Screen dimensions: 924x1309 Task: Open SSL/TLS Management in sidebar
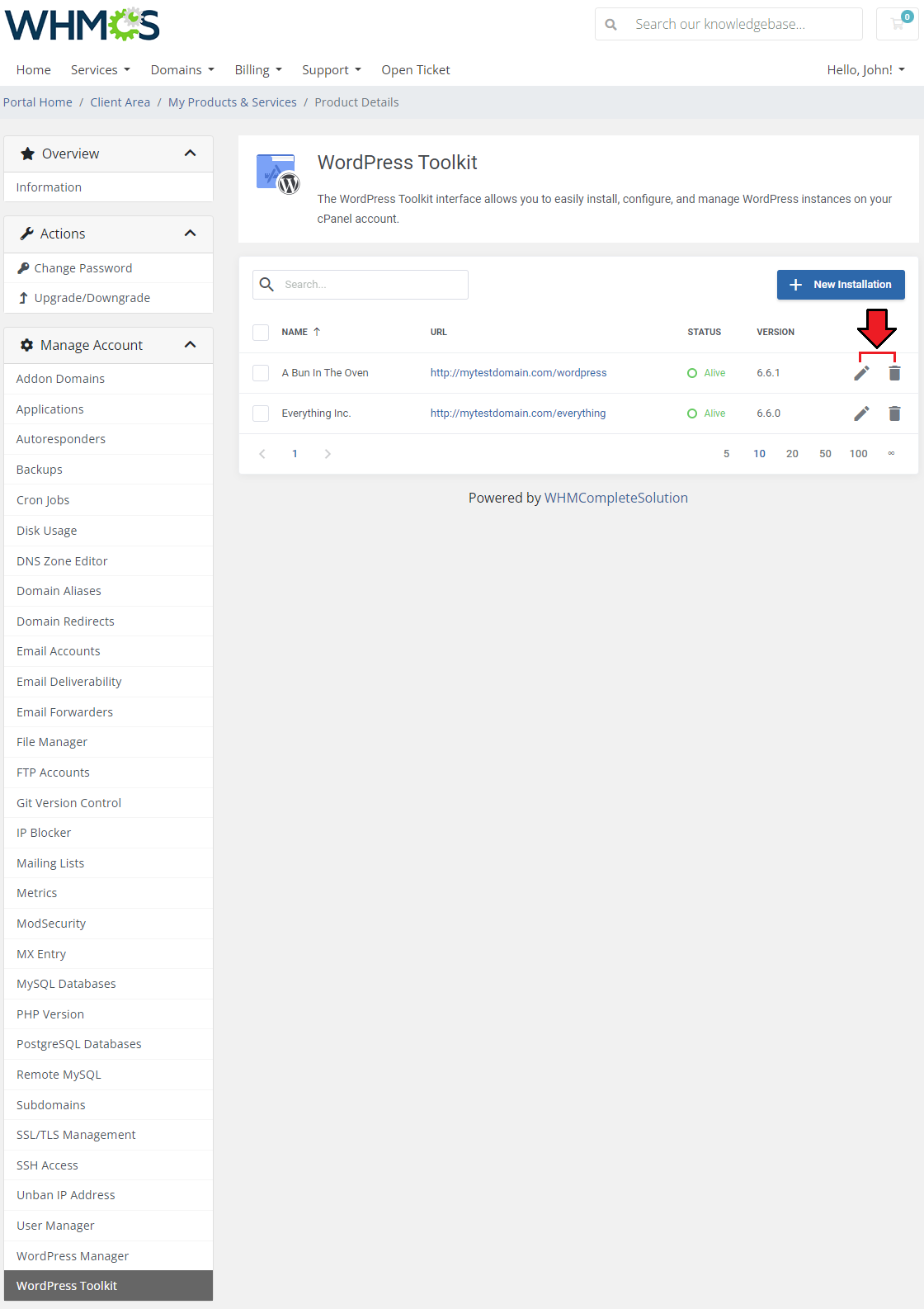[109, 1135]
